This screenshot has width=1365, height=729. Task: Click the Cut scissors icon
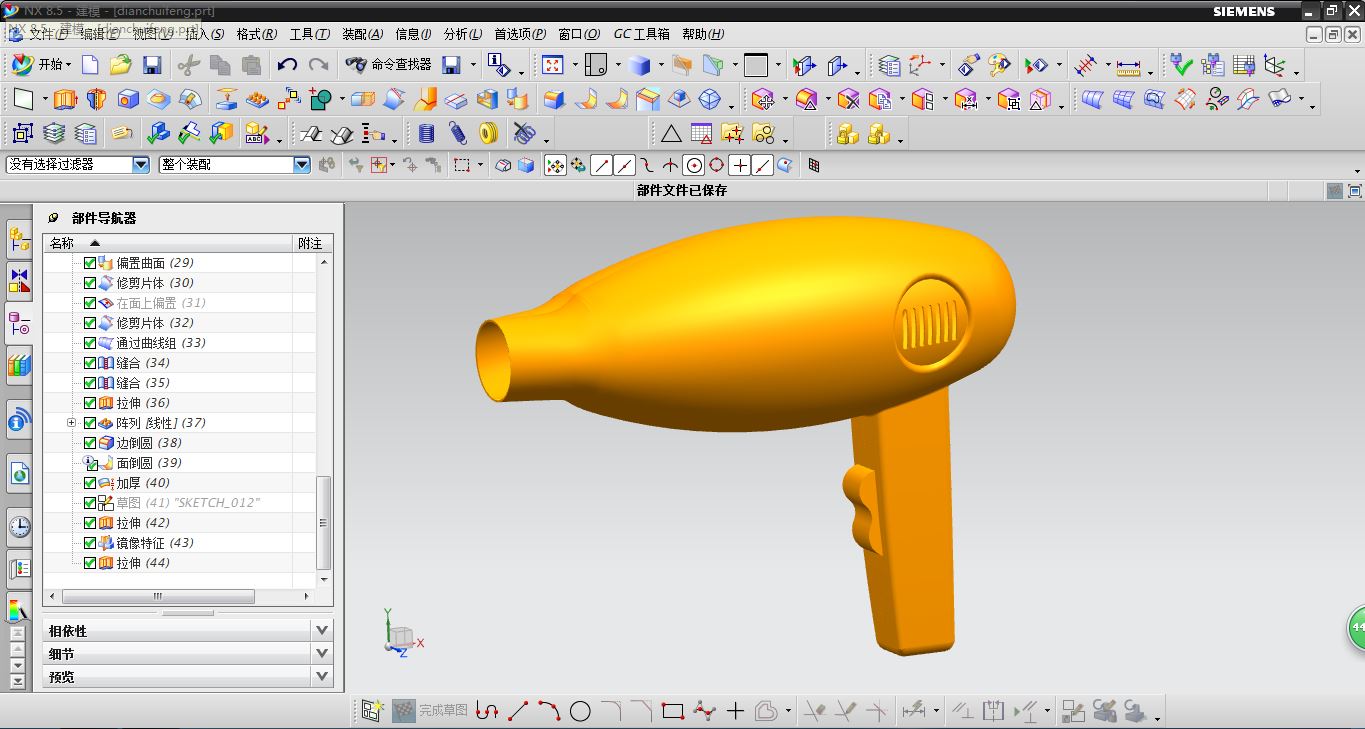point(188,65)
